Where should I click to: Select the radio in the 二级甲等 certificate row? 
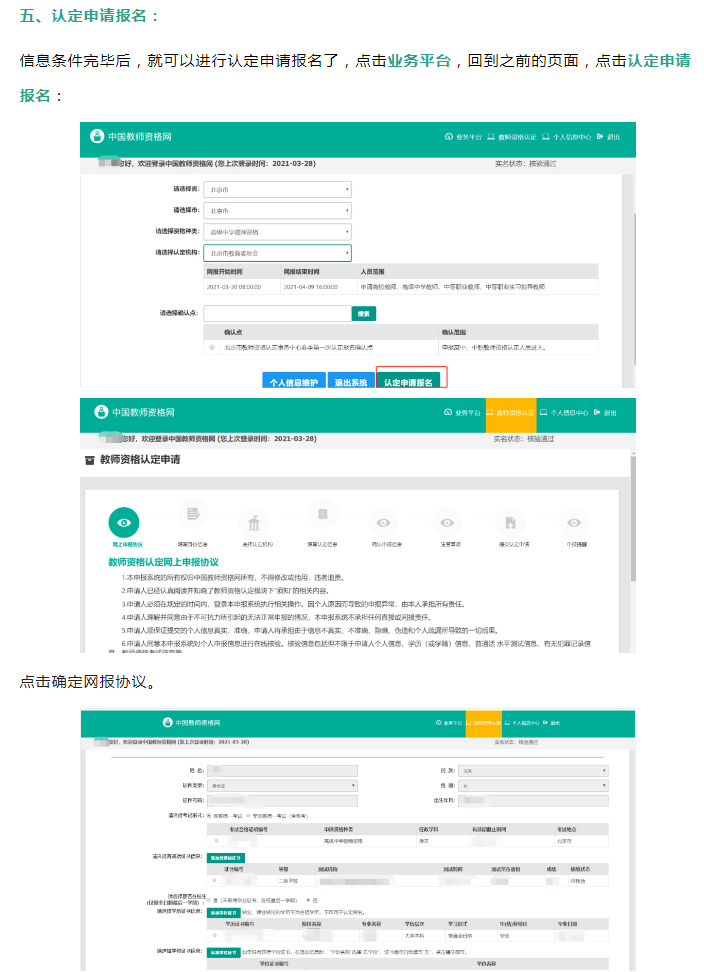(214, 880)
